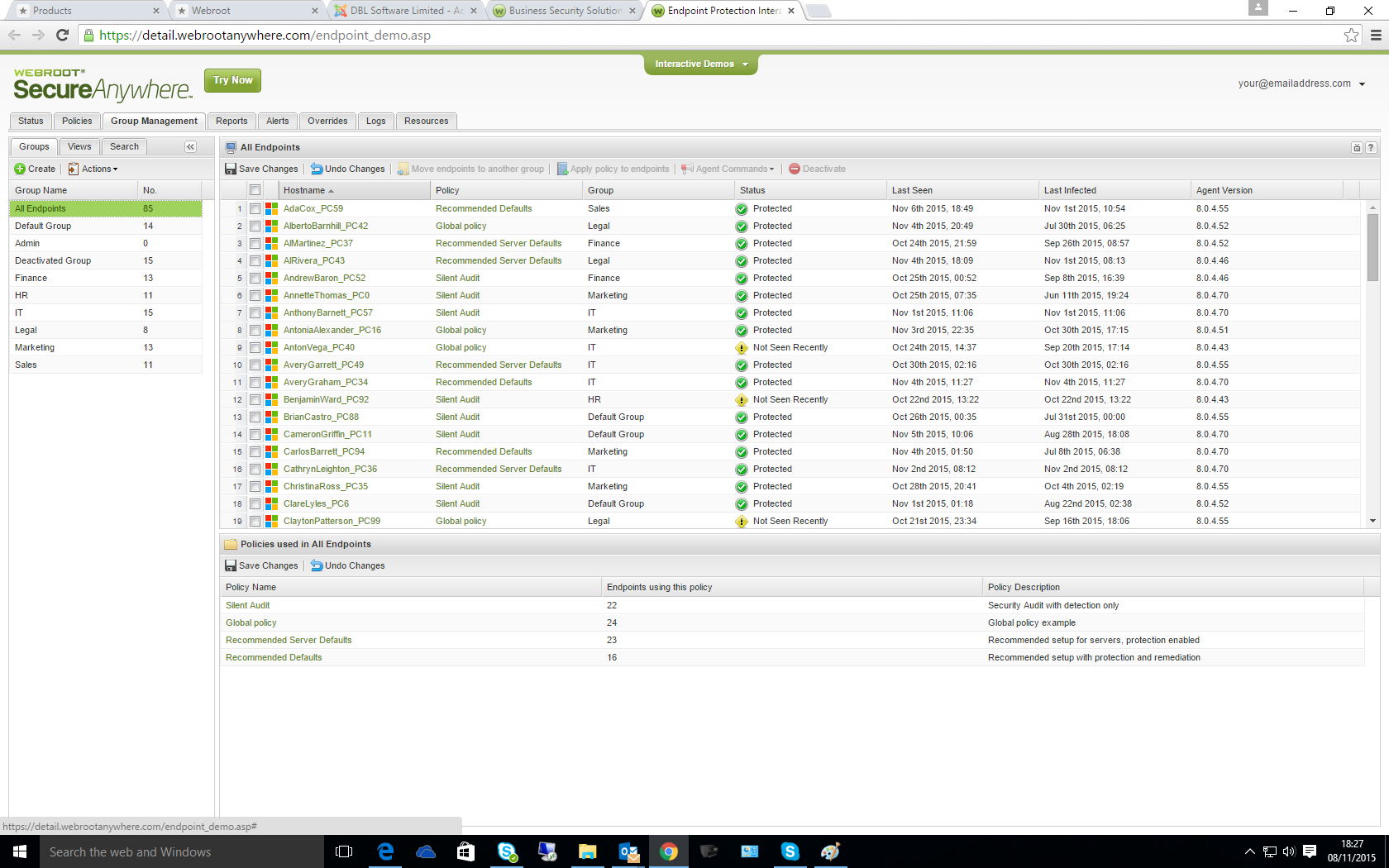Image resolution: width=1389 pixels, height=868 pixels.
Task: Click the scroll-down arrow of endpoints list
Action: point(1372,521)
